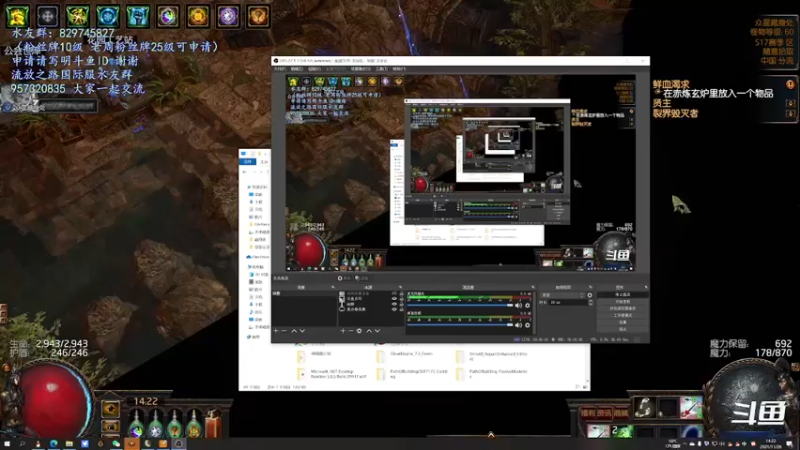The image size is (800, 450).
Task: Increase transition duration with stepper arrow
Action: coord(591,301)
